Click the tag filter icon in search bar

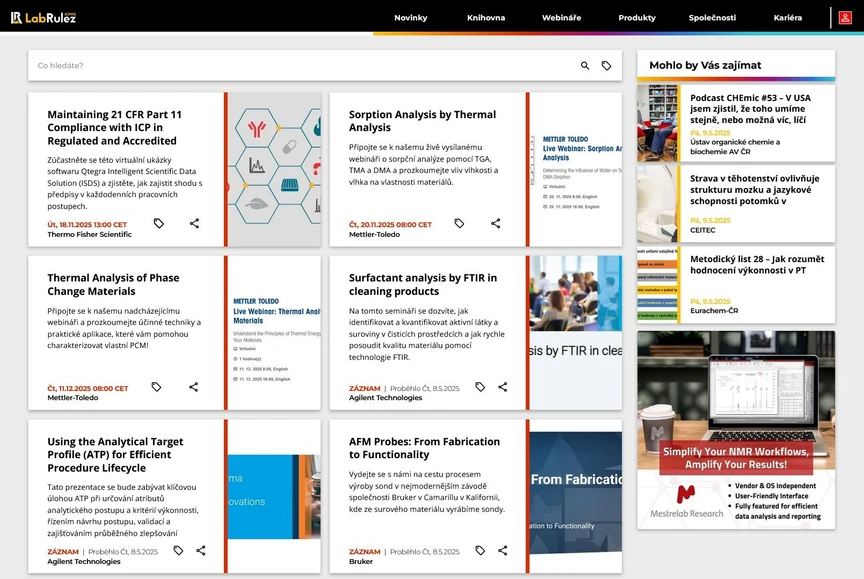606,66
